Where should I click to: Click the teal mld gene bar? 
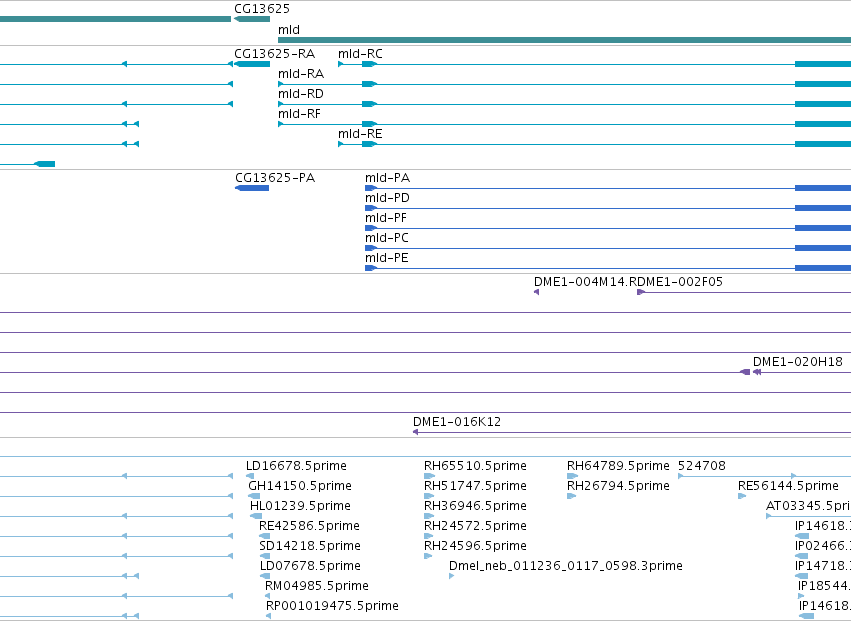click(x=564, y=40)
